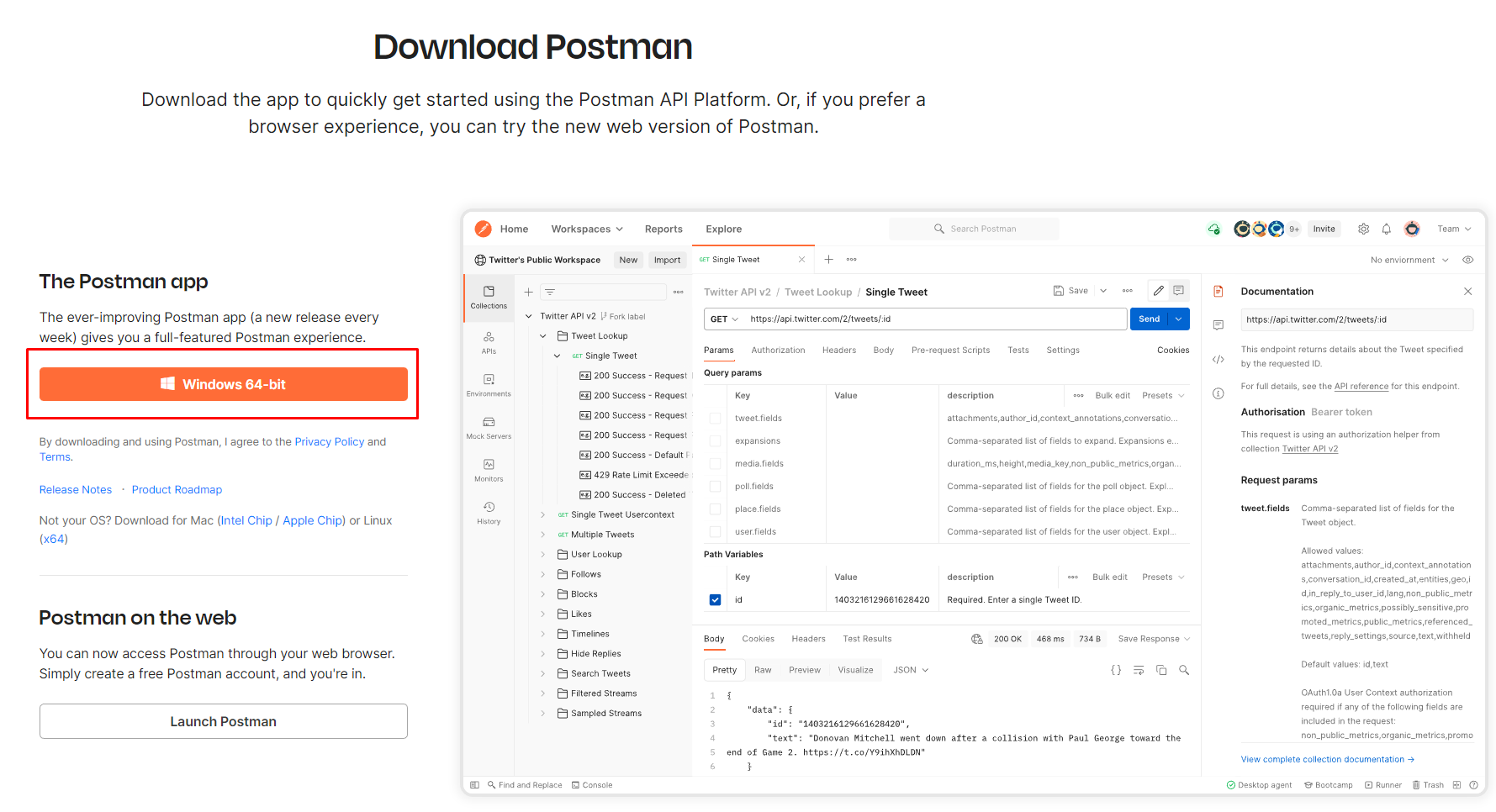This screenshot has width=1496, height=812.
Task: Open the Team dropdown
Action: tap(1454, 229)
